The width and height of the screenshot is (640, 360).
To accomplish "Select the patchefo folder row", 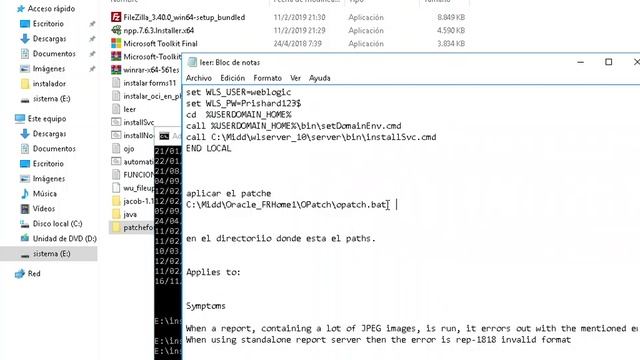I will (x=132, y=227).
